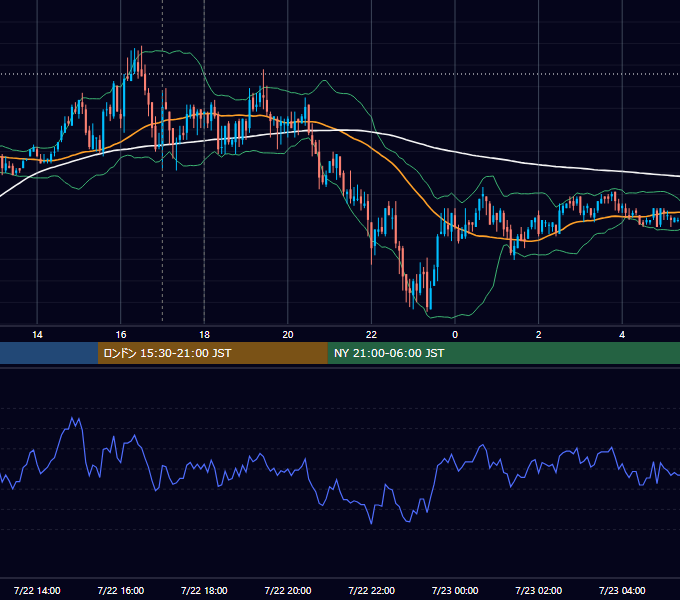Click the 7/22 14:00 time label
The height and width of the screenshot is (600, 680).
37,590
